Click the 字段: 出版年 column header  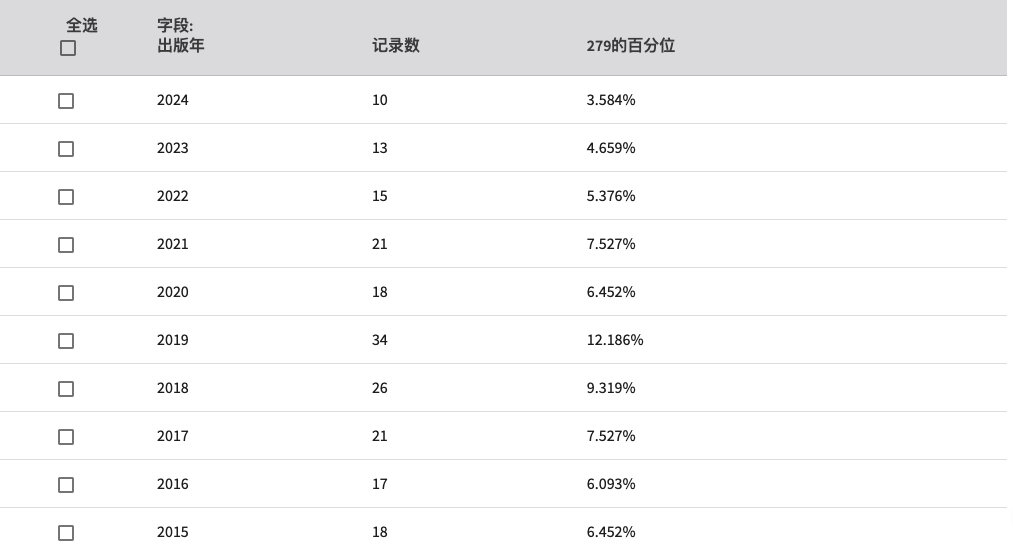(180, 36)
